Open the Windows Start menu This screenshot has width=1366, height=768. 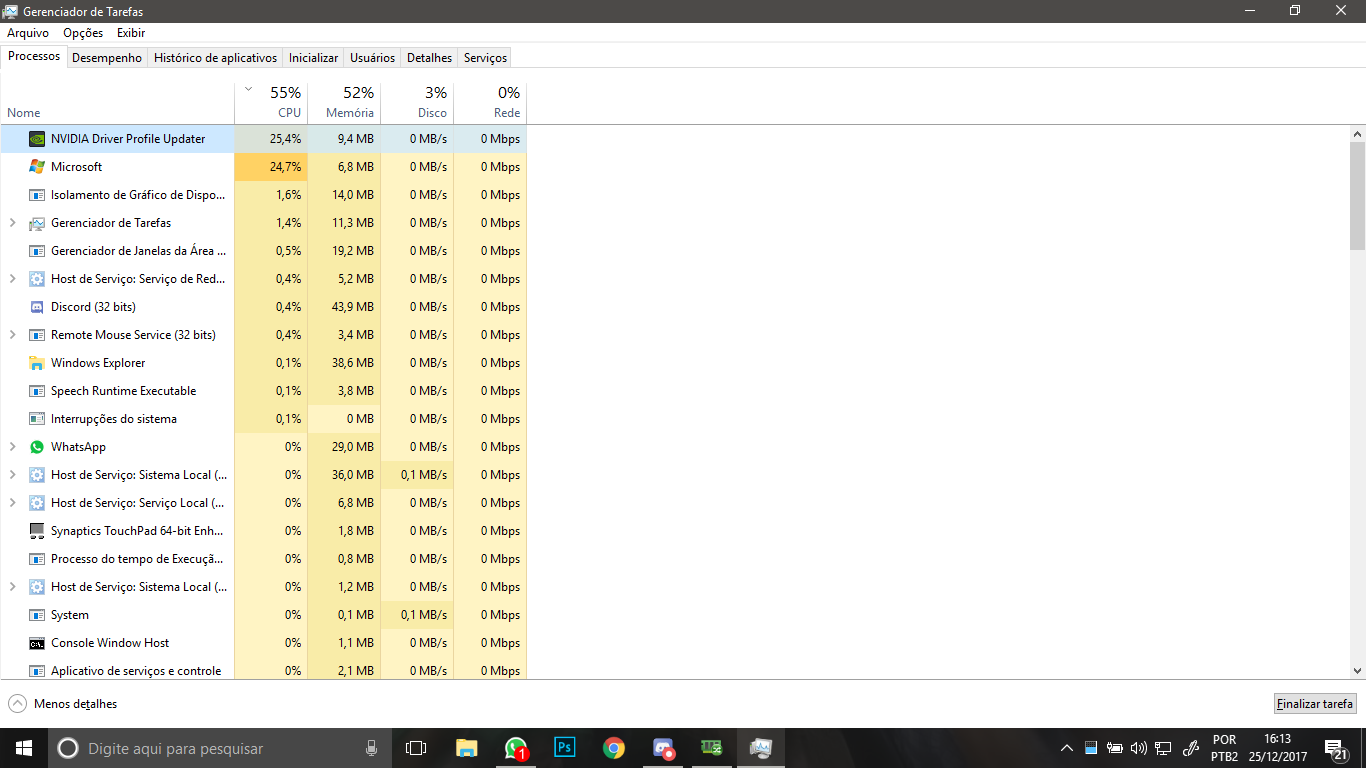click(x=24, y=748)
